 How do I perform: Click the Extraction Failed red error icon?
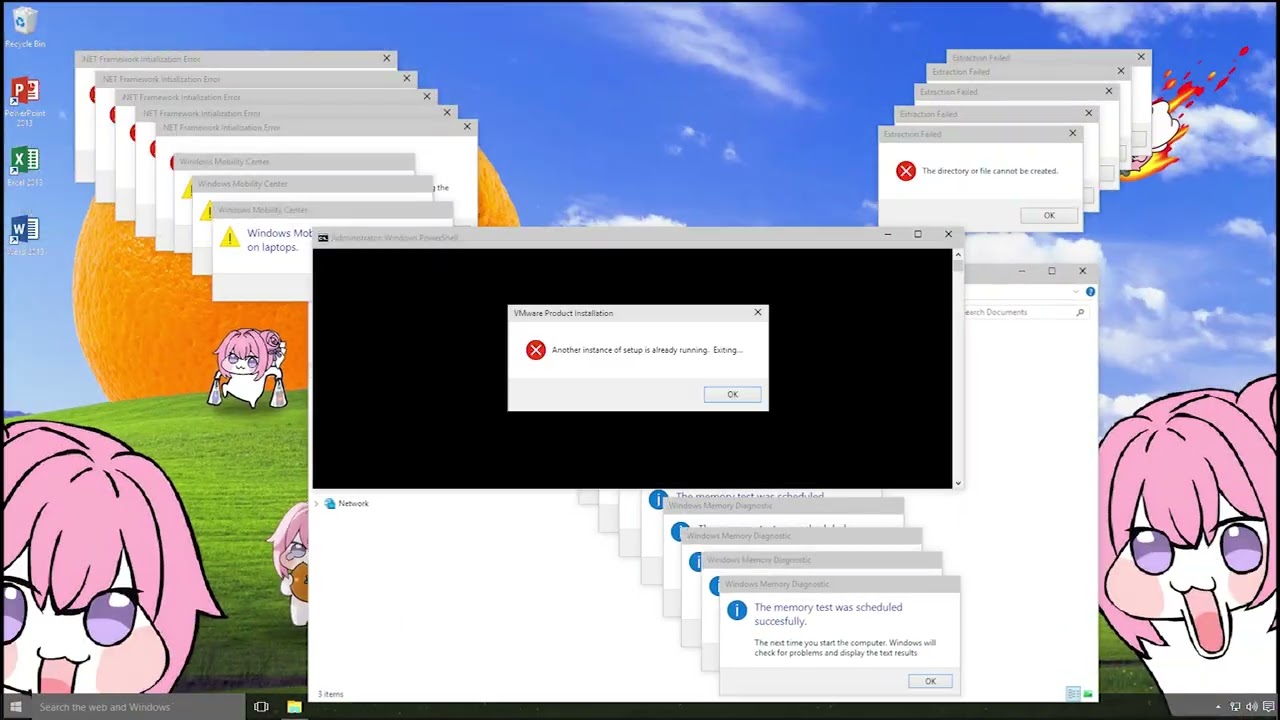(x=906, y=171)
